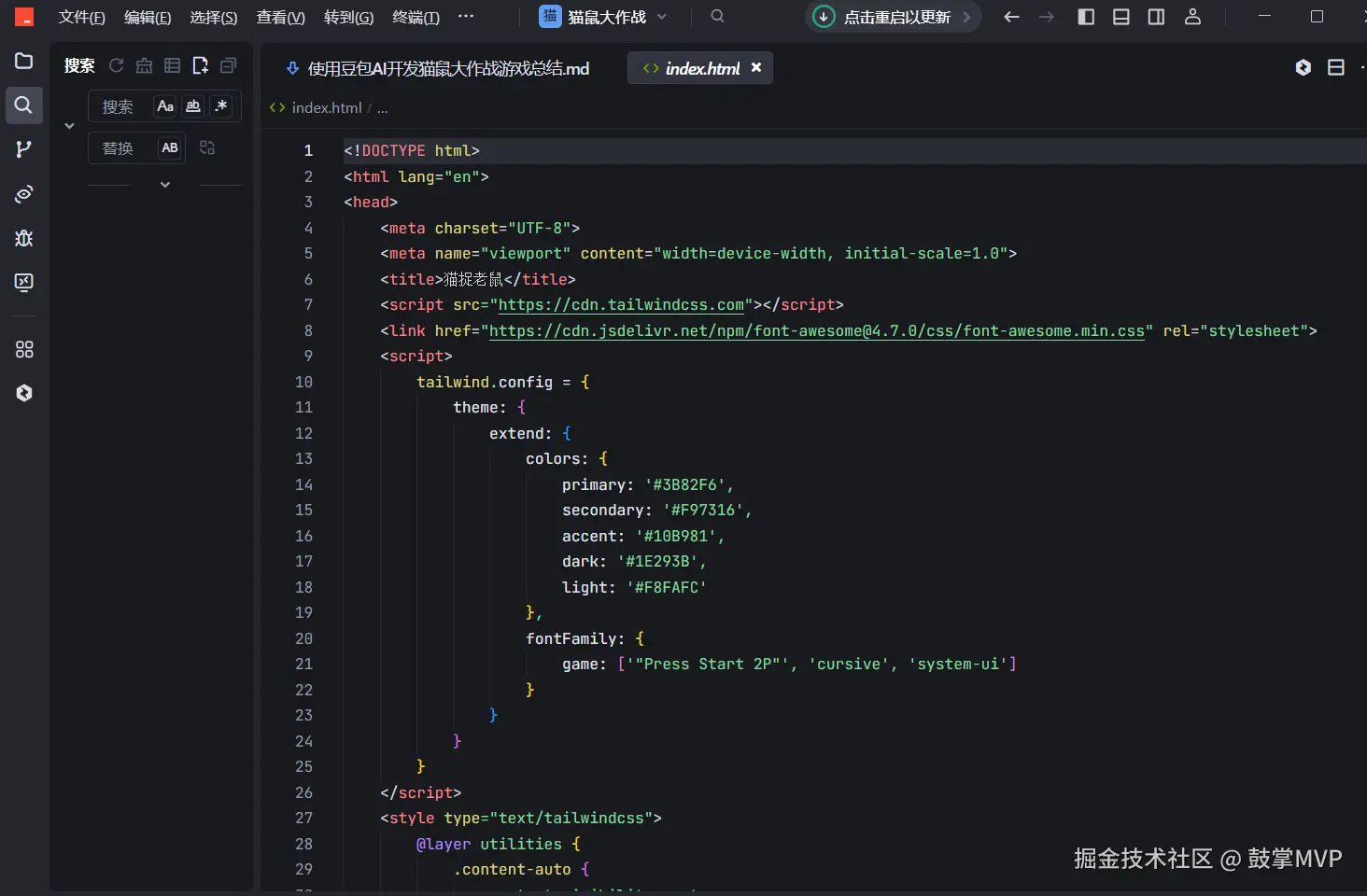Toggle Match Whole Word (ab) in search
Screen dimensions: 1367x896
point(193,106)
